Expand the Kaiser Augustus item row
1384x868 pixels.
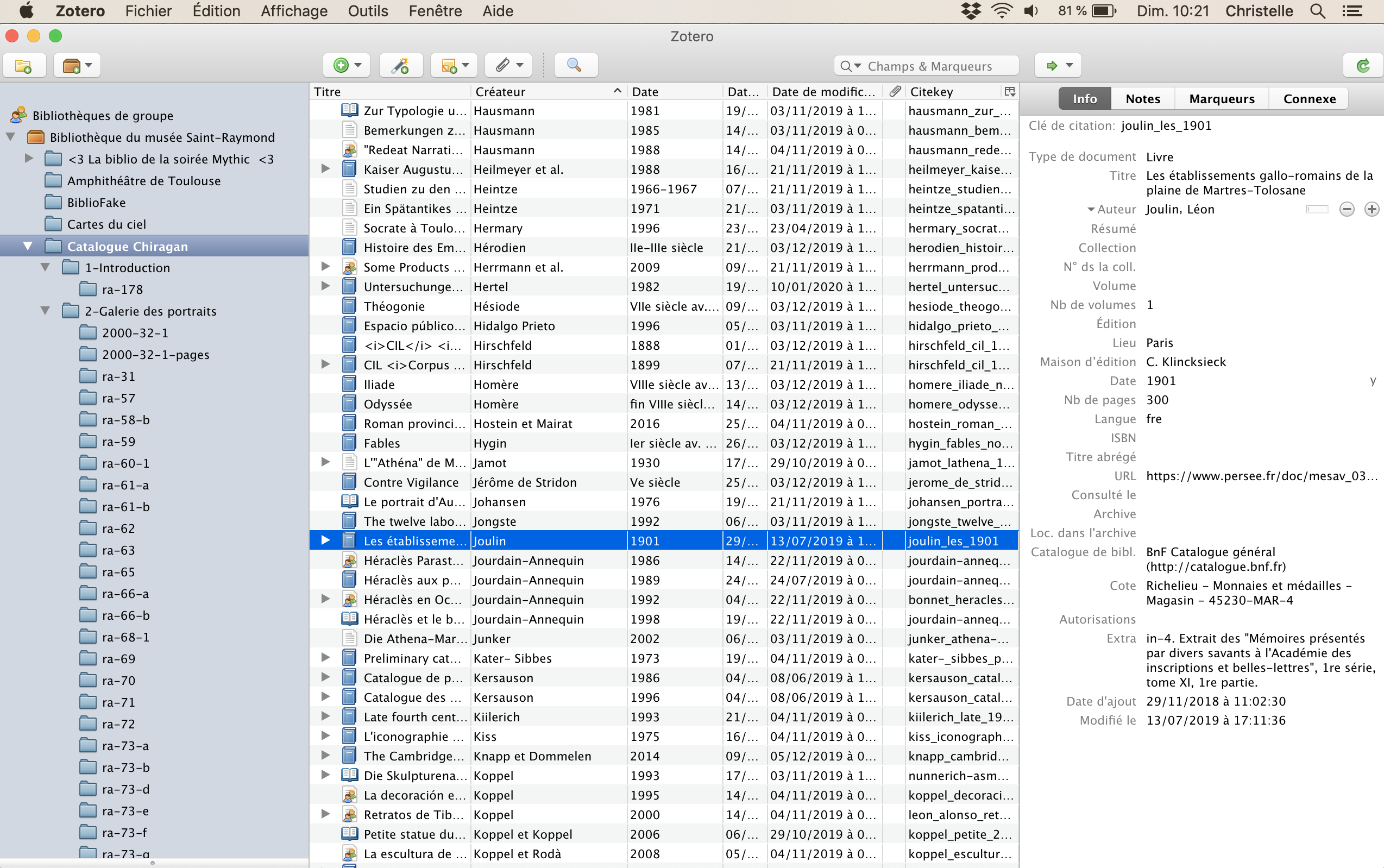tap(325, 169)
